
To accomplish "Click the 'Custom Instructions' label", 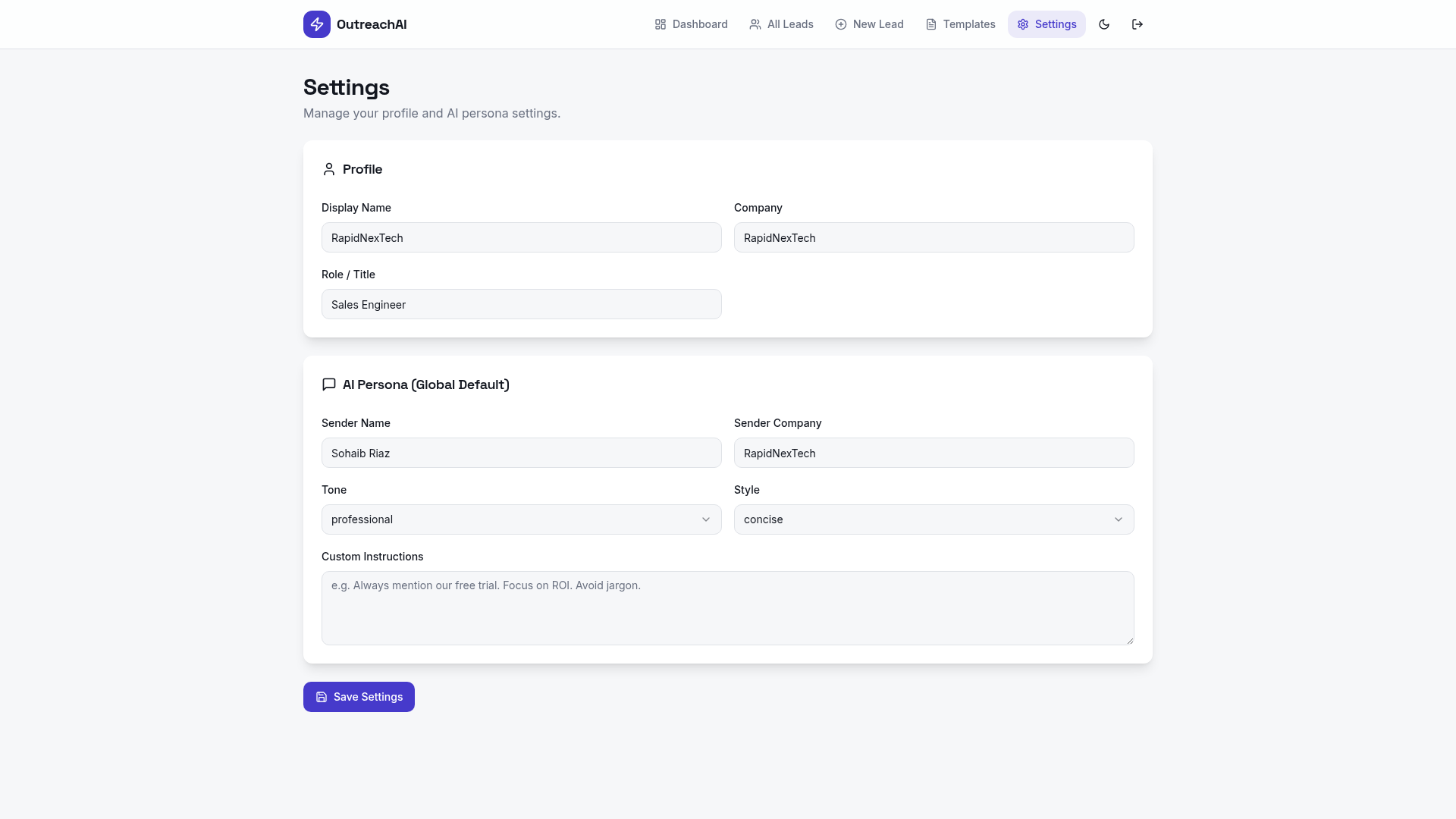I will click(x=372, y=557).
